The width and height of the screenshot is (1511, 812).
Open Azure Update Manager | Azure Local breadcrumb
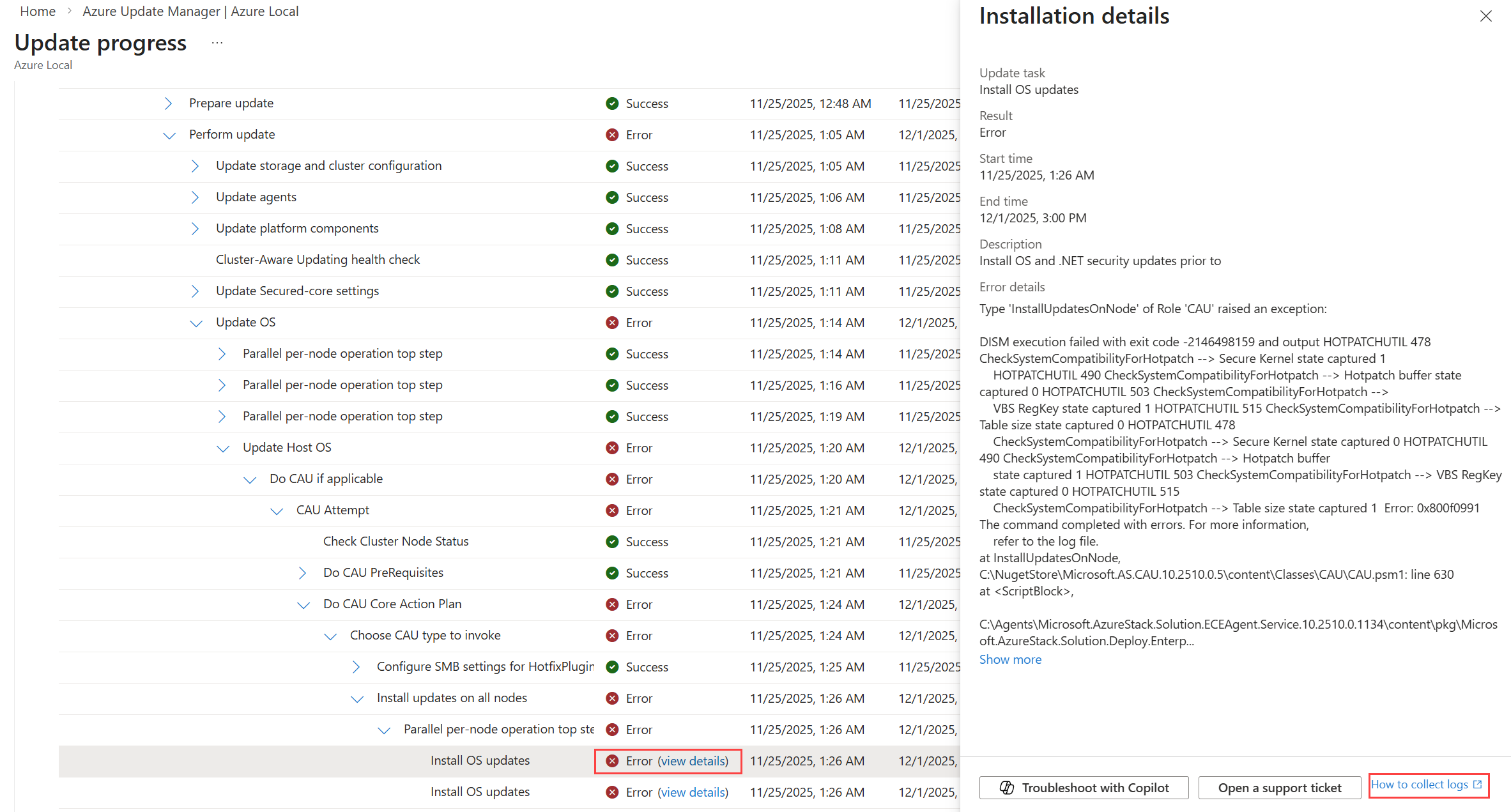pos(190,11)
